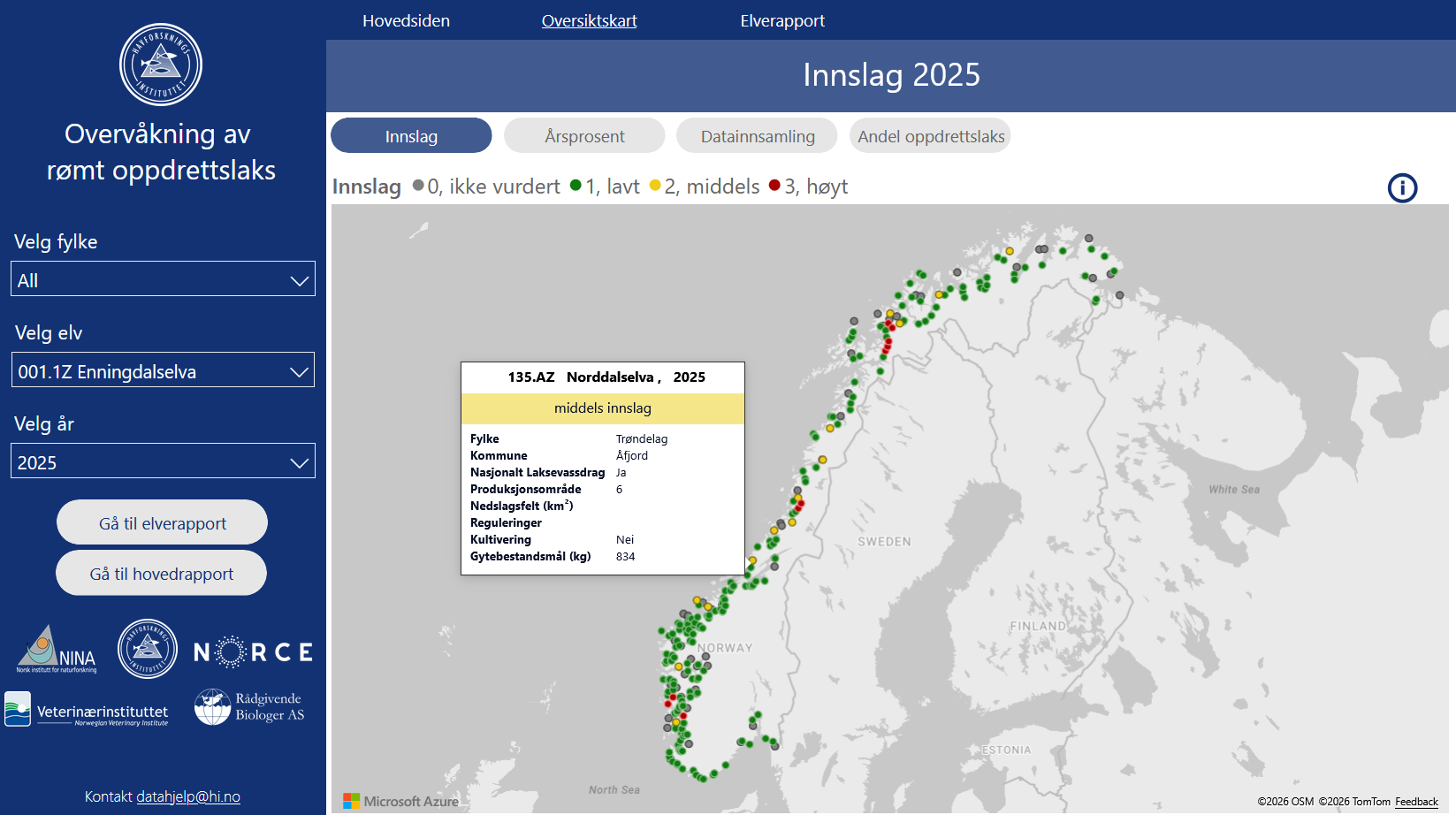Select the Innslag tab

coord(411,135)
